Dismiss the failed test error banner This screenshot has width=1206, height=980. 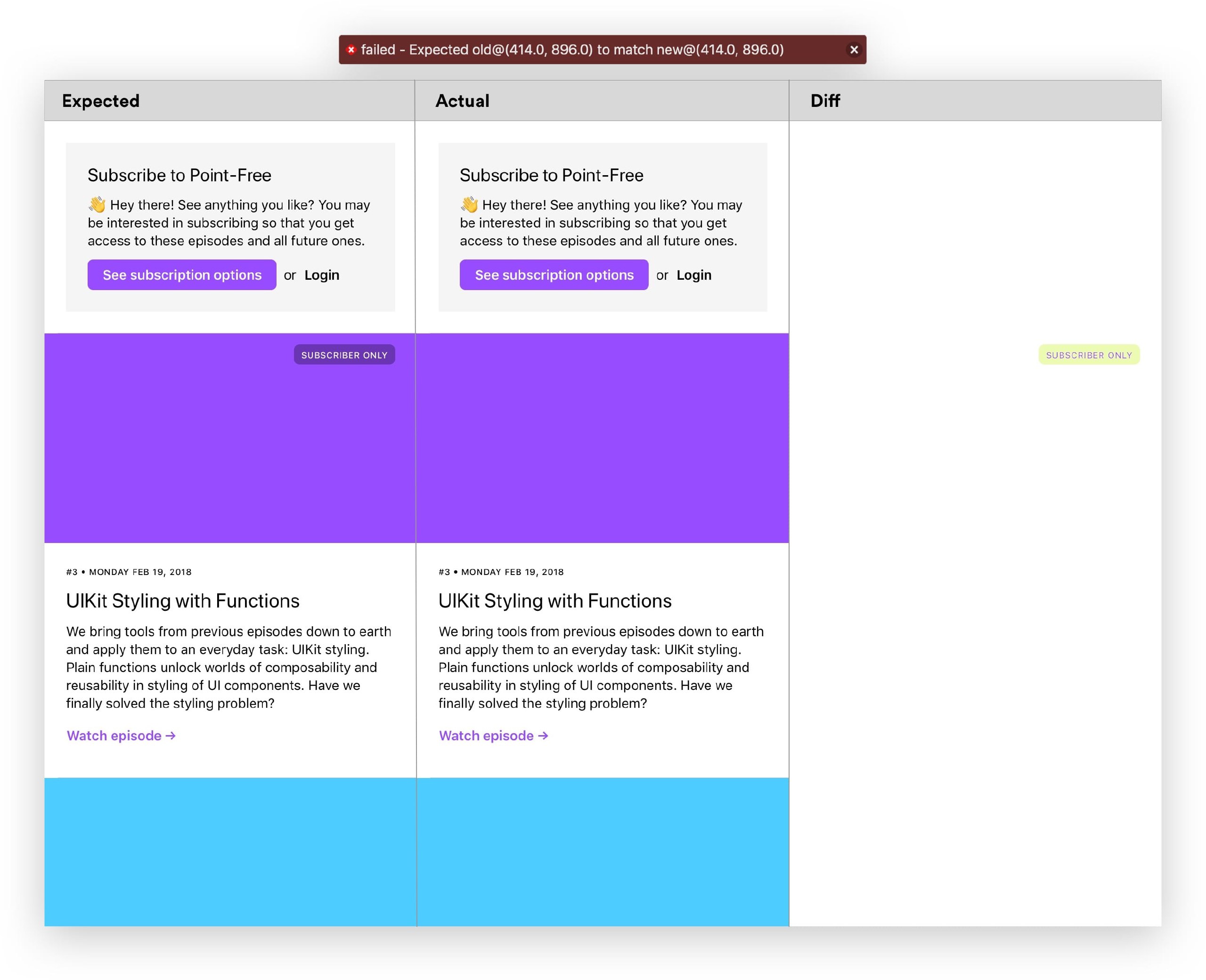854,49
